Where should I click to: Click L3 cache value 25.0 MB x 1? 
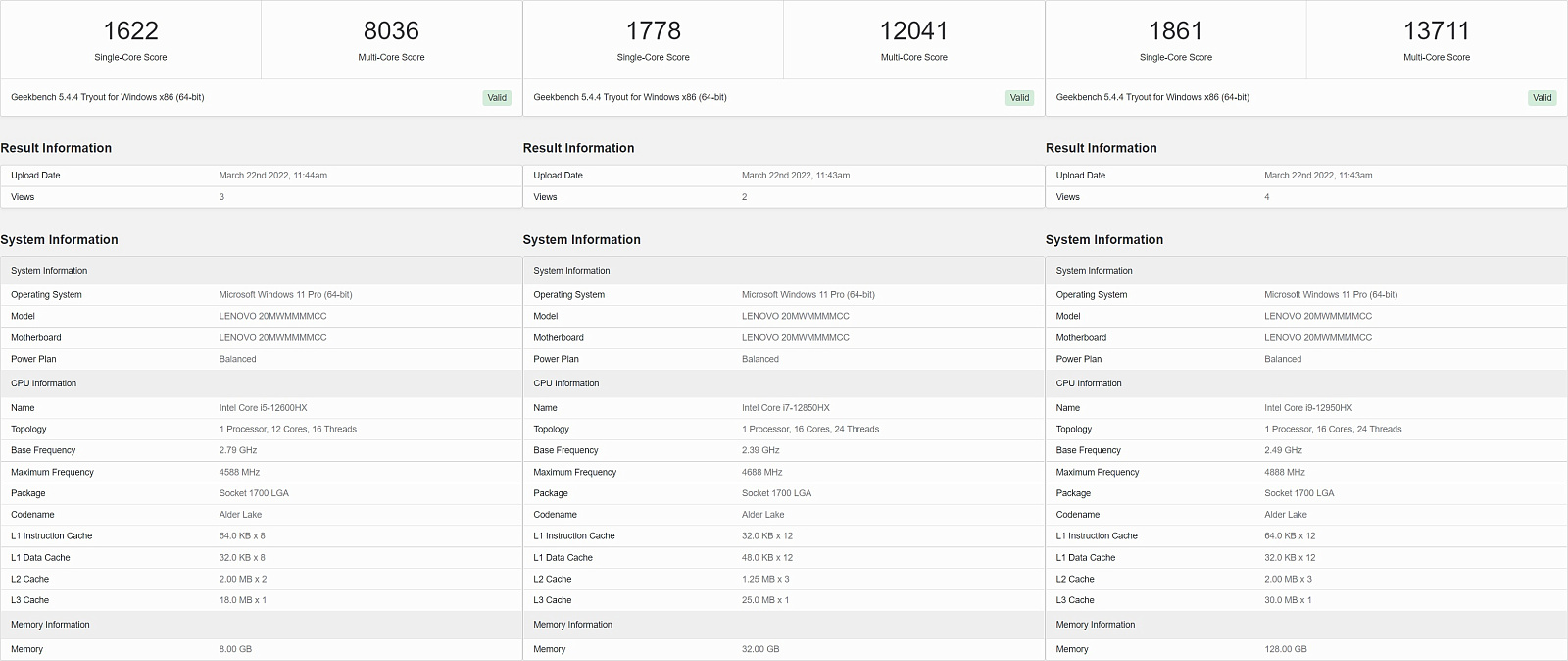[765, 600]
